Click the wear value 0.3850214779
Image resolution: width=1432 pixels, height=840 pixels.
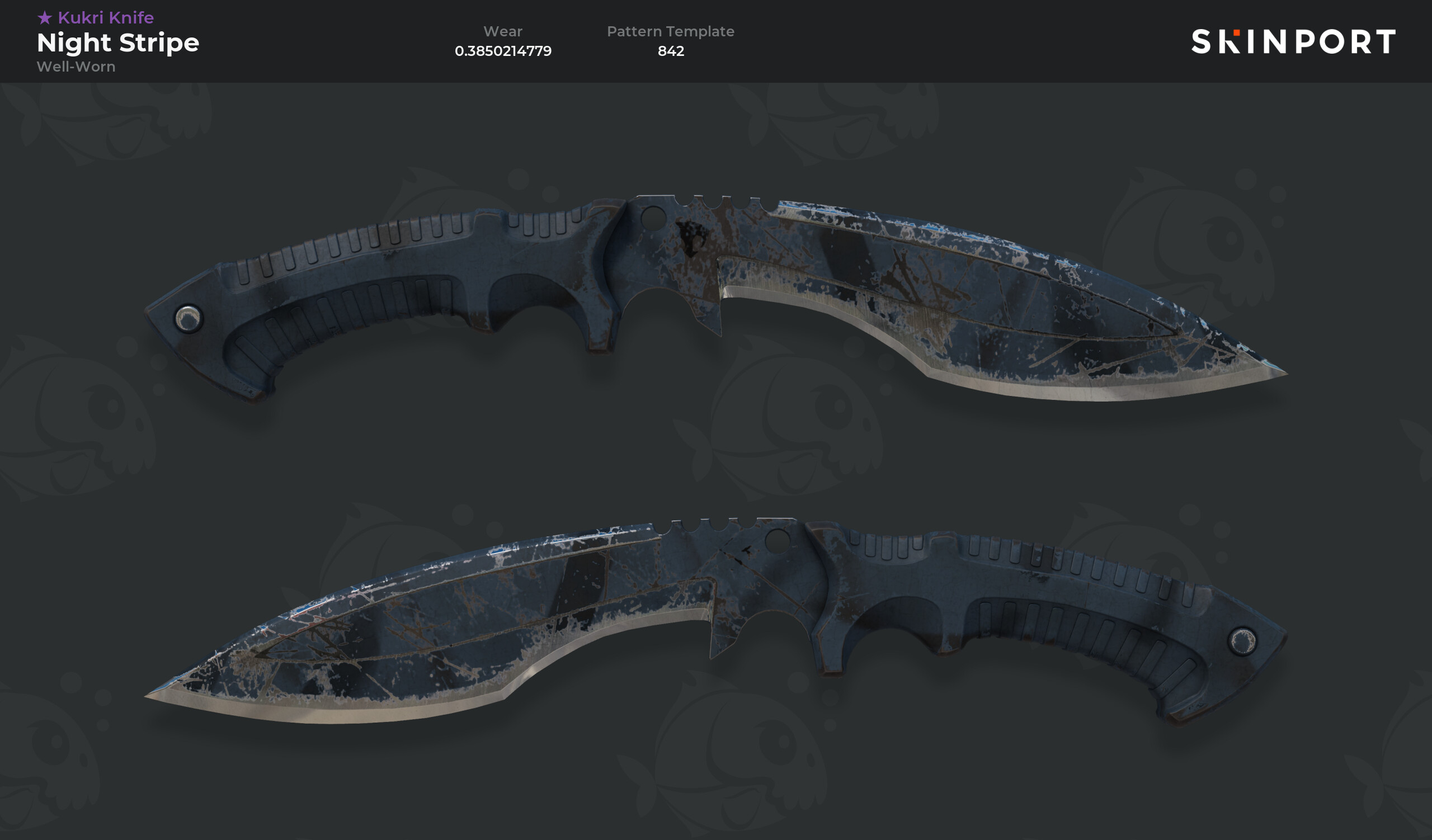(x=503, y=51)
